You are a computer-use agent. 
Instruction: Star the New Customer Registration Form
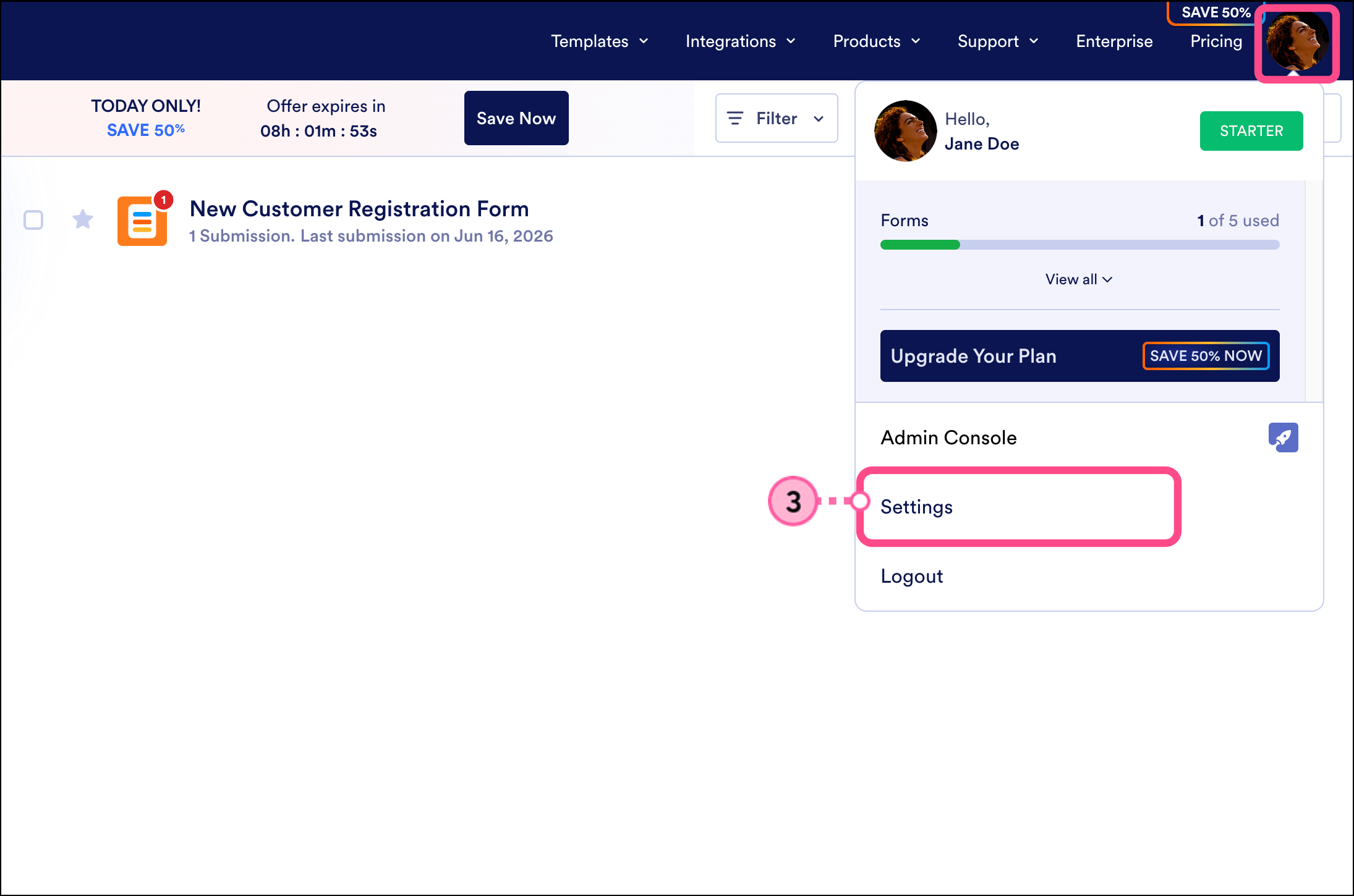click(x=83, y=219)
